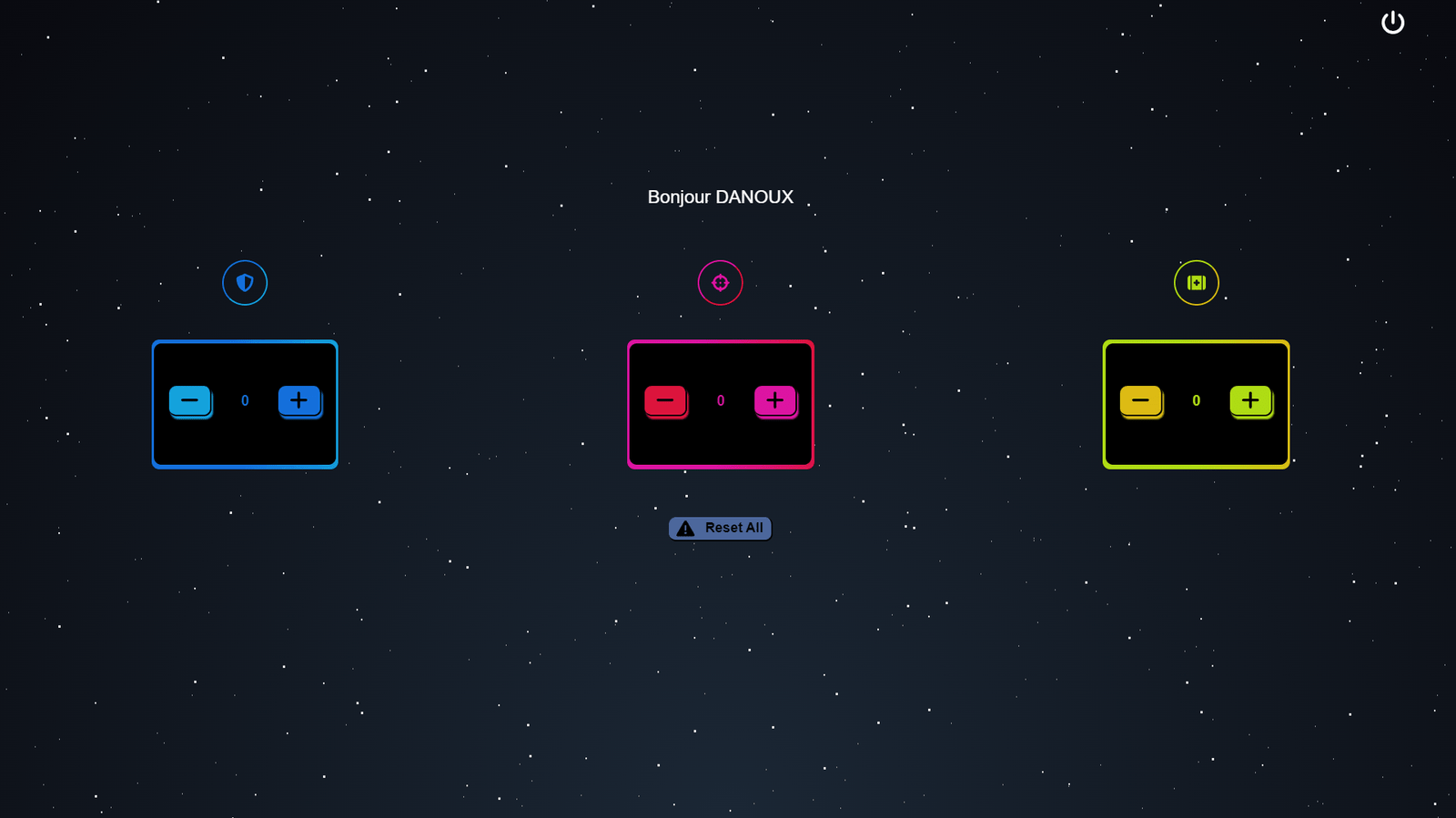Click the blue counter value 0
This screenshot has height=818, width=1456.
click(245, 400)
